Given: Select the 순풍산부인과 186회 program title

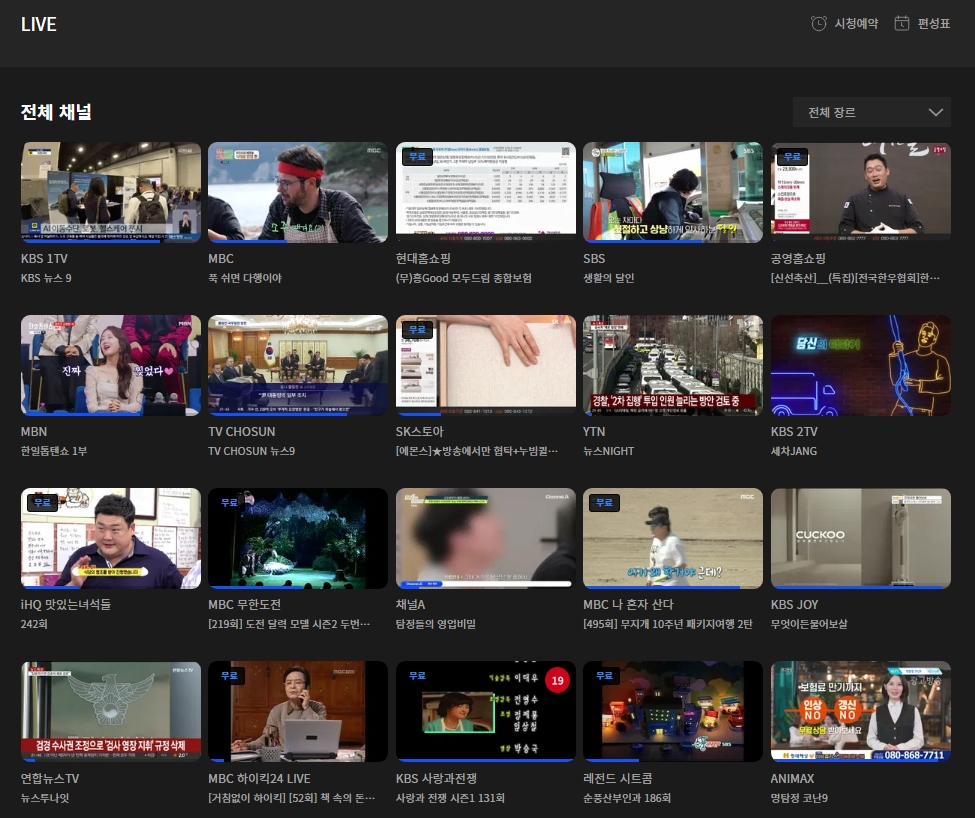Looking at the screenshot, I should 627,797.
